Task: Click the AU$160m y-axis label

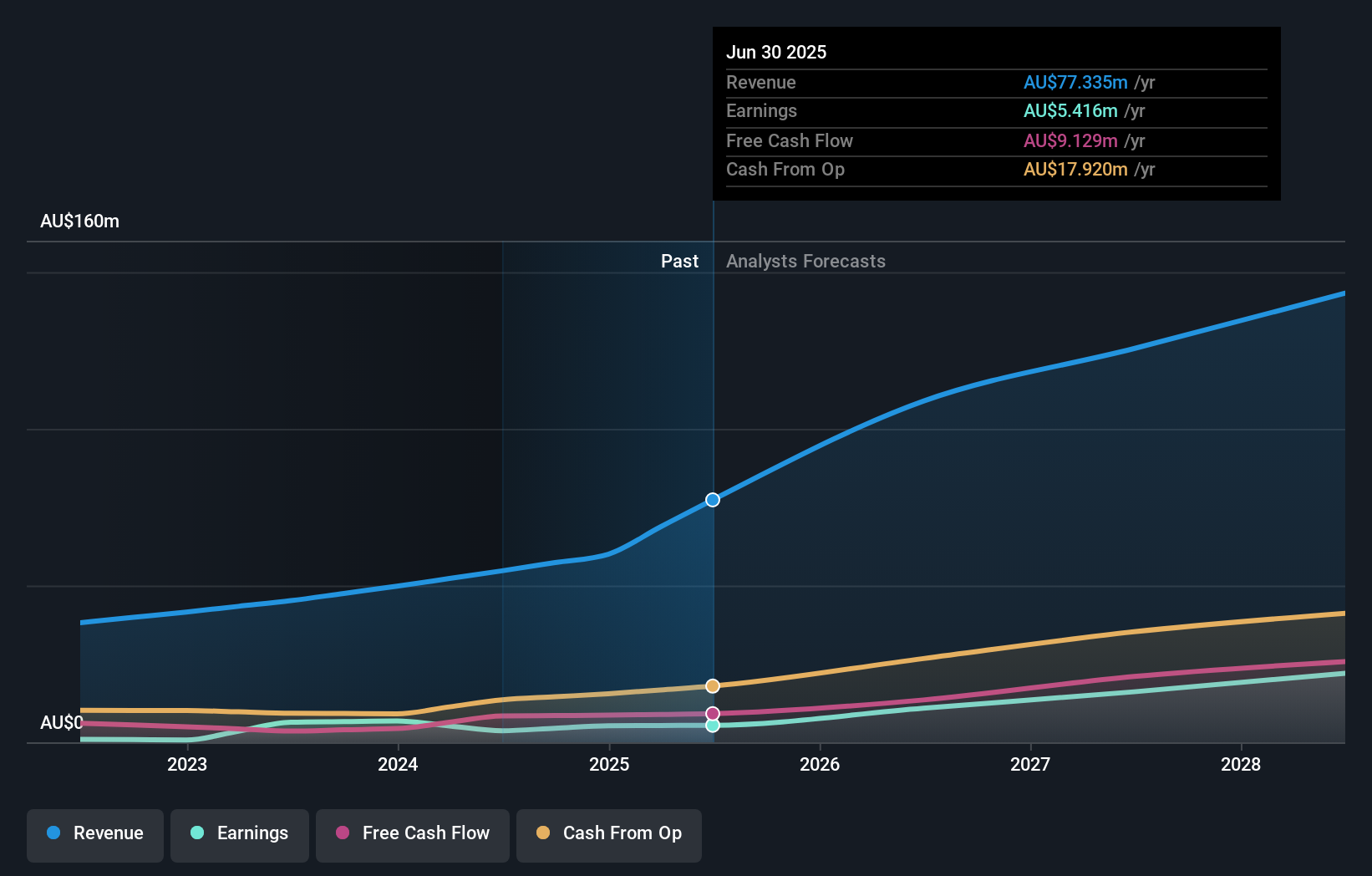Action: (x=80, y=222)
